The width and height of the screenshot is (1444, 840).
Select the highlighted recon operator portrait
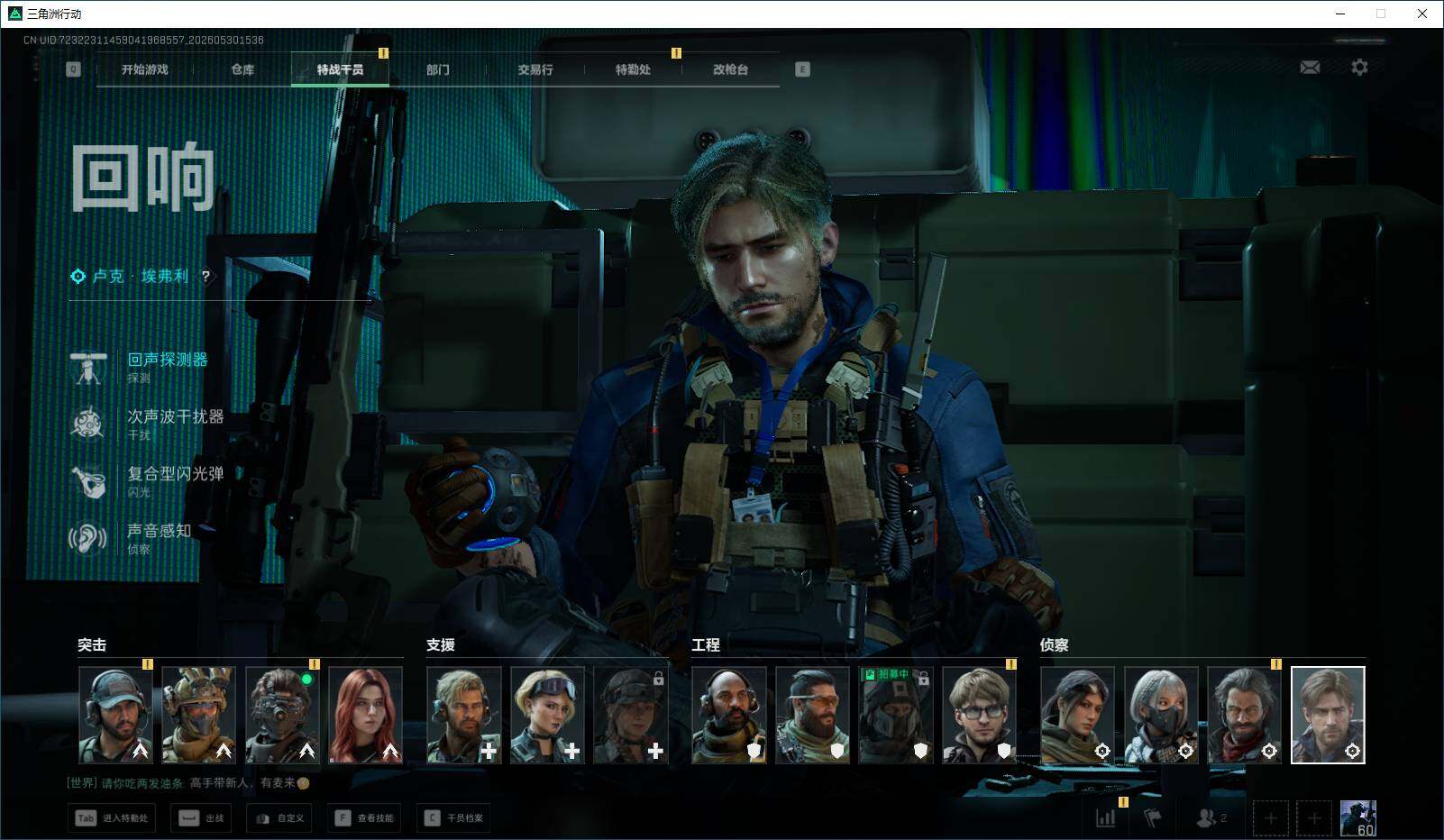tap(1329, 715)
